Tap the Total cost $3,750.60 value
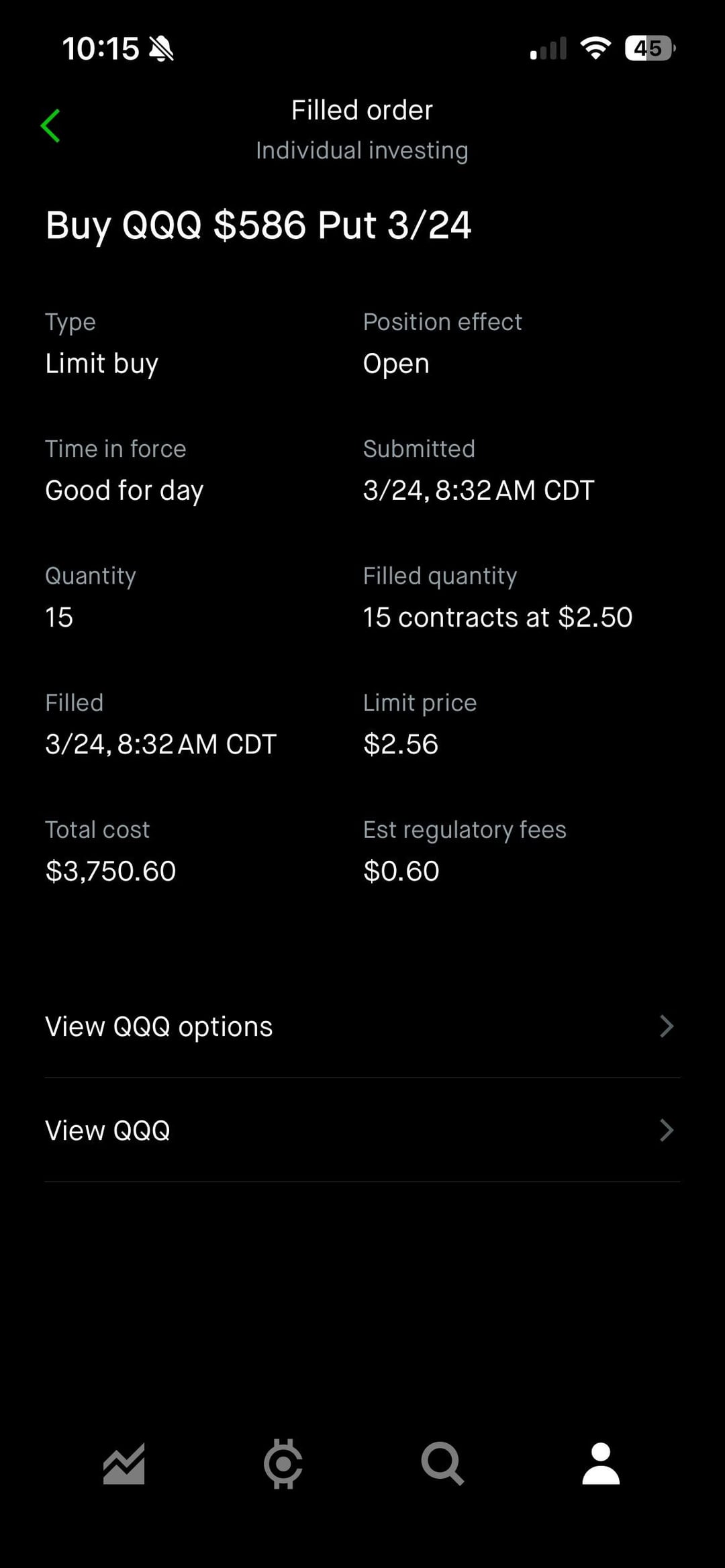 click(x=110, y=871)
